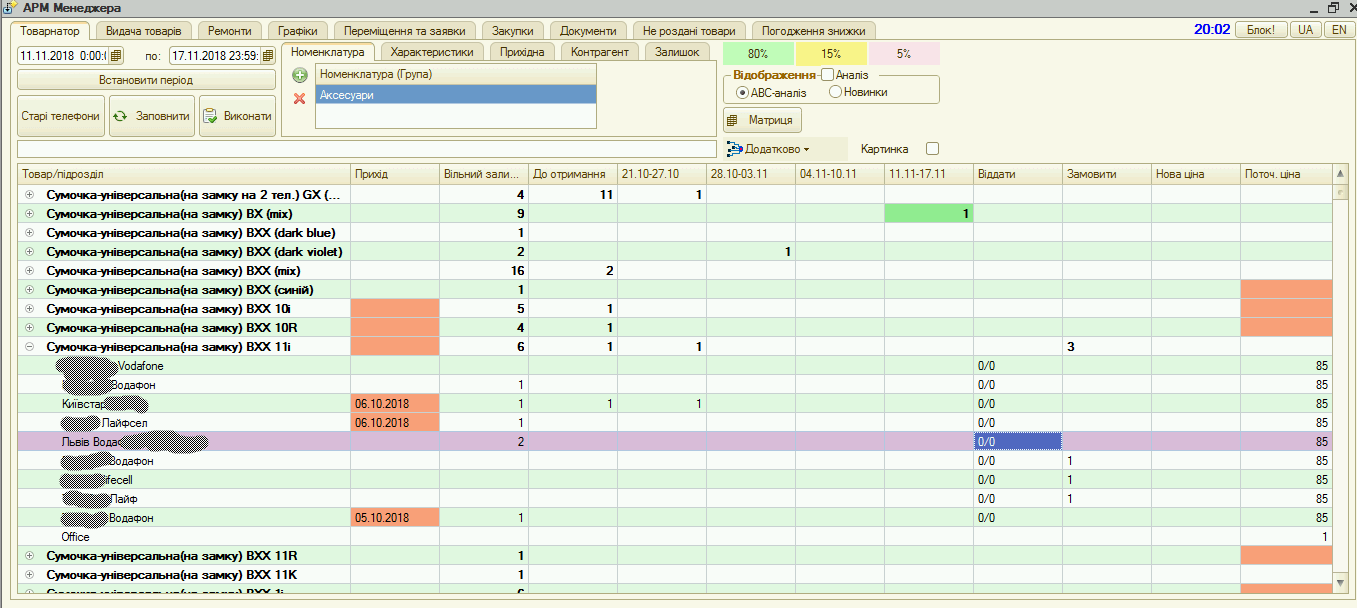Open calendar picker for the end date
This screenshot has width=1357, height=608.
[x=268, y=55]
